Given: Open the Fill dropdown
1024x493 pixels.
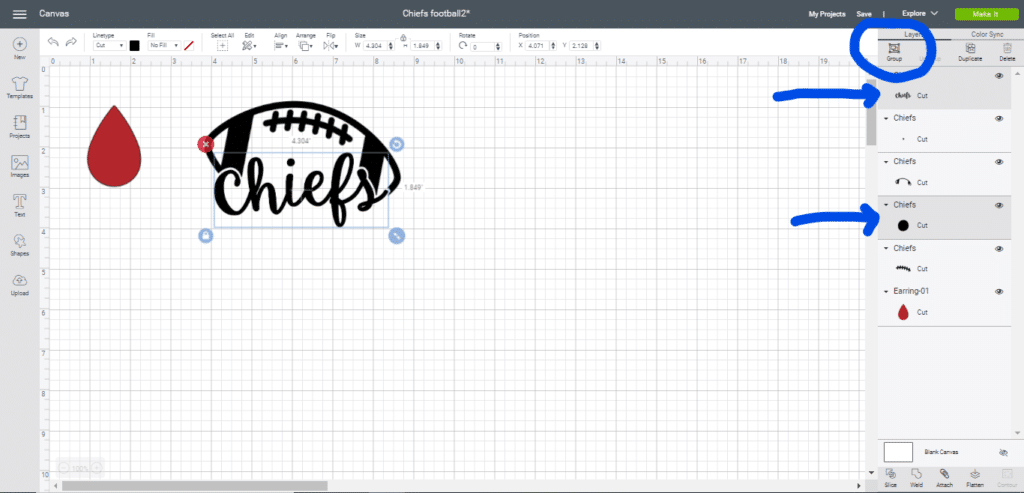Looking at the screenshot, I should [163, 45].
